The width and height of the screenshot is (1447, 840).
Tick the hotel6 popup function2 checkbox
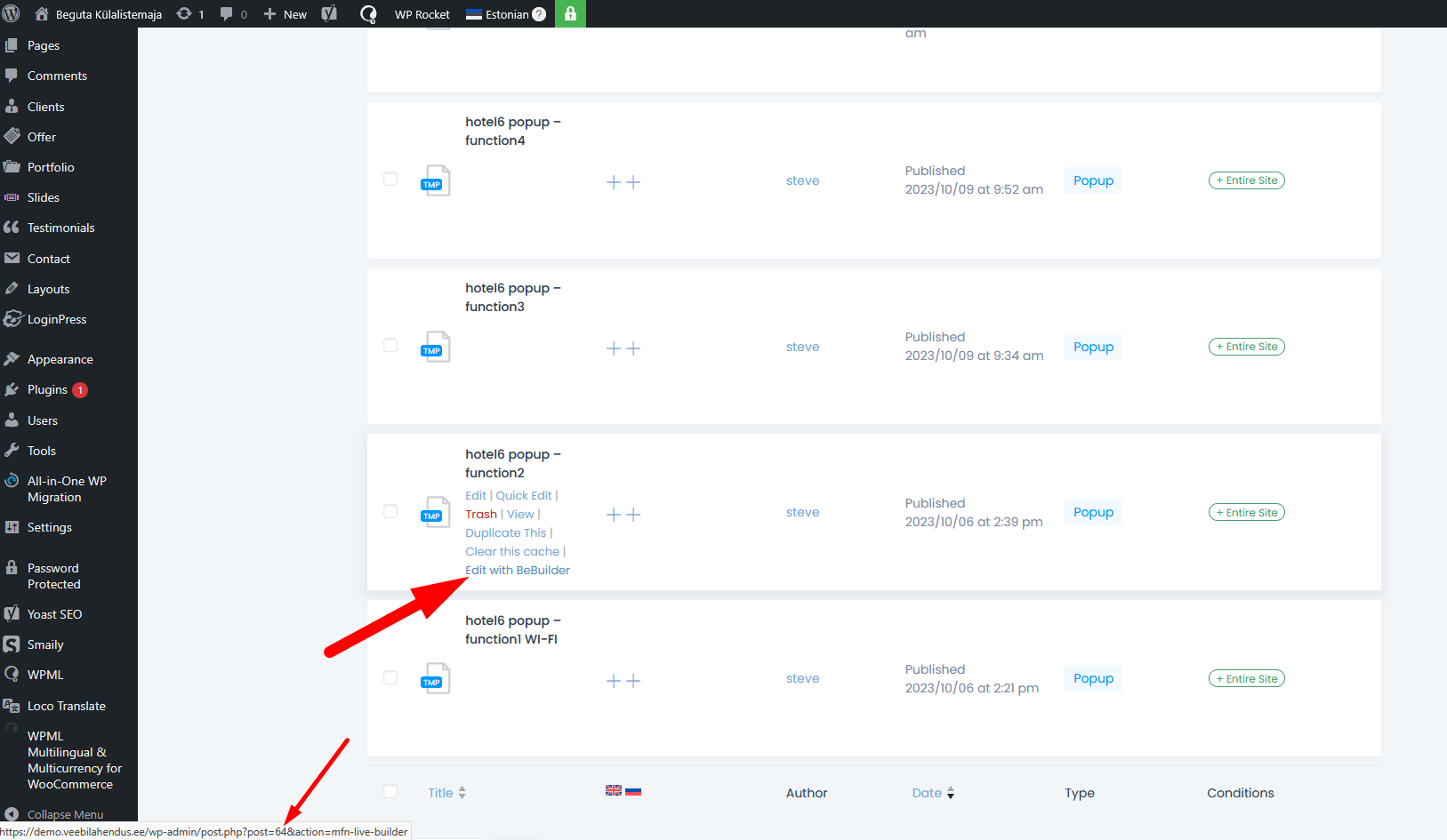[x=390, y=511]
